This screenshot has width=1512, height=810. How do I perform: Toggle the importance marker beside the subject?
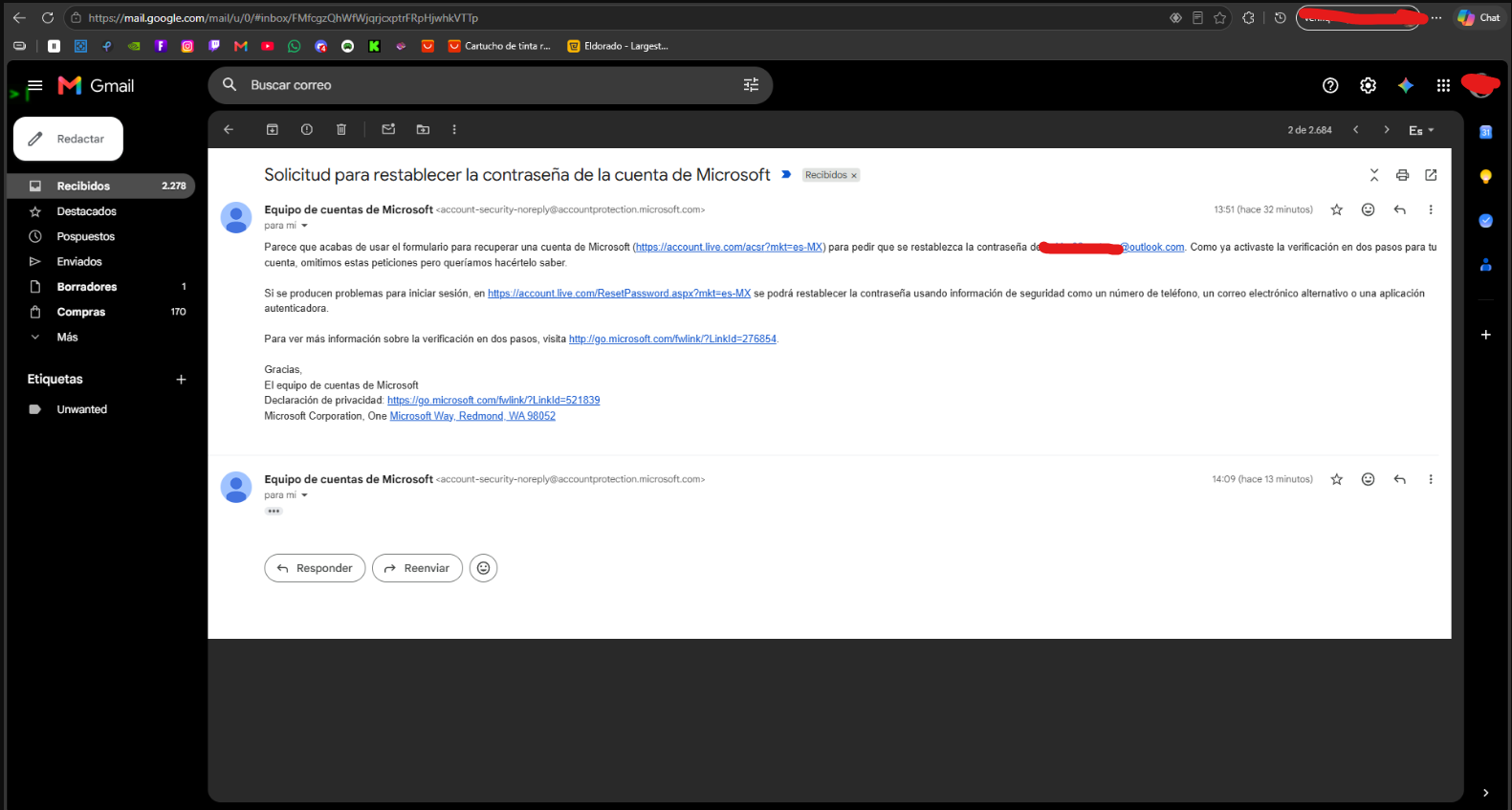pos(786,175)
